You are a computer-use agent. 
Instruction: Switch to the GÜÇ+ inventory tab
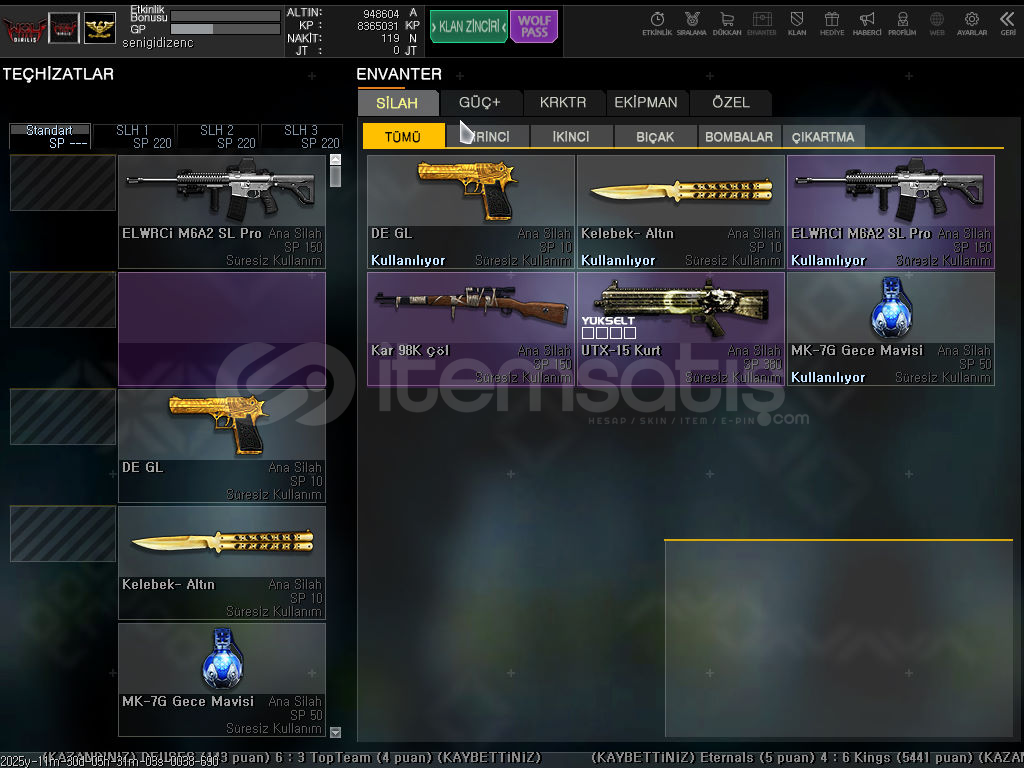(479, 103)
